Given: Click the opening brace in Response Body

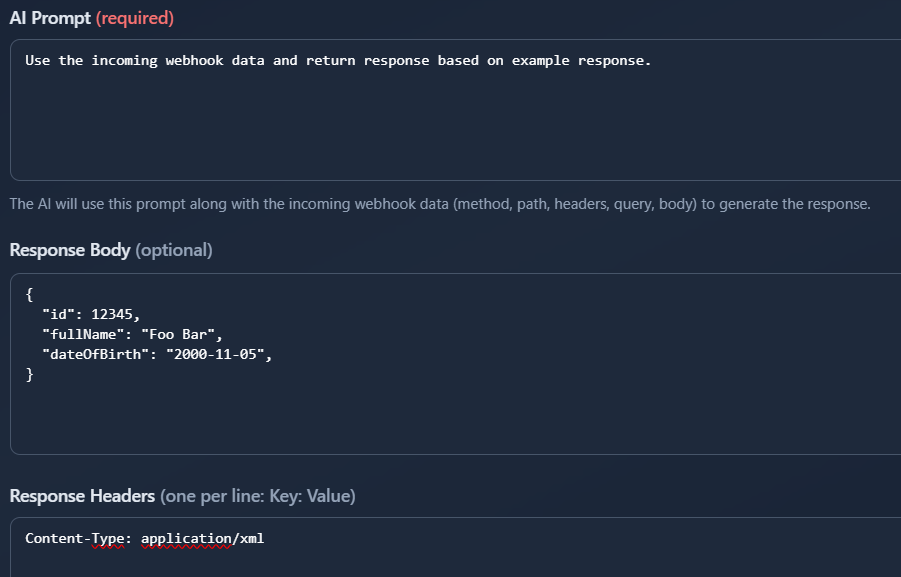Looking at the screenshot, I should [x=27, y=295].
